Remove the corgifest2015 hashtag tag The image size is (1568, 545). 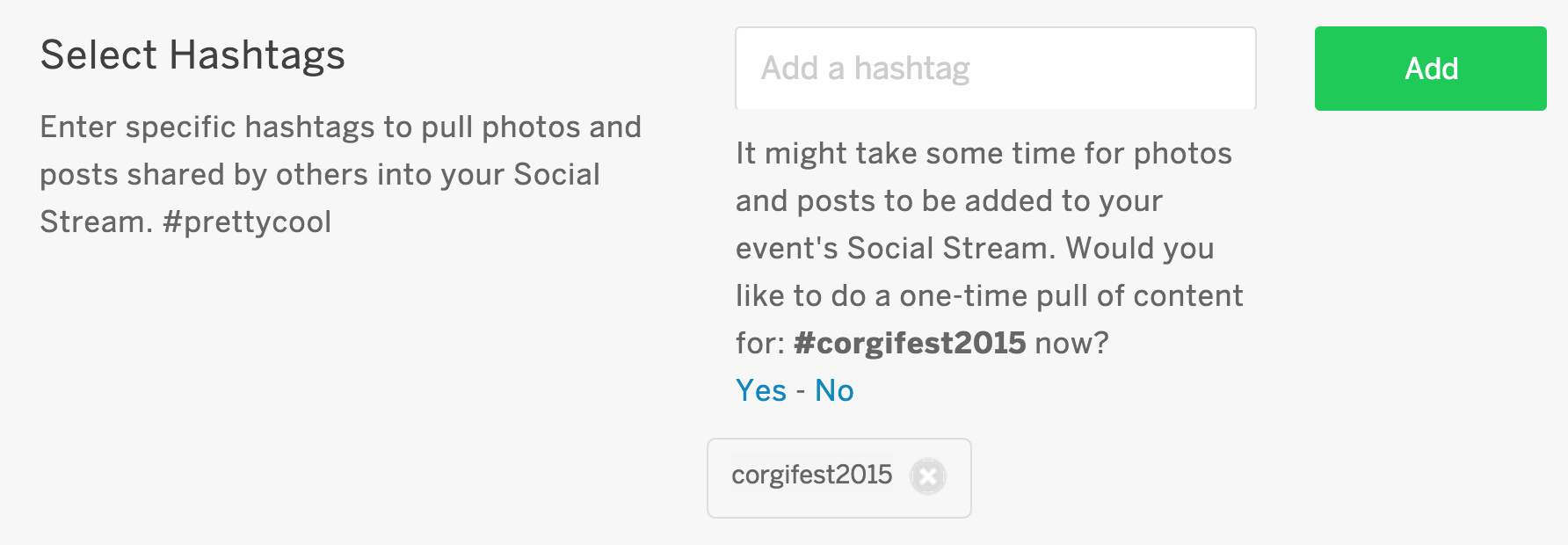tap(927, 476)
